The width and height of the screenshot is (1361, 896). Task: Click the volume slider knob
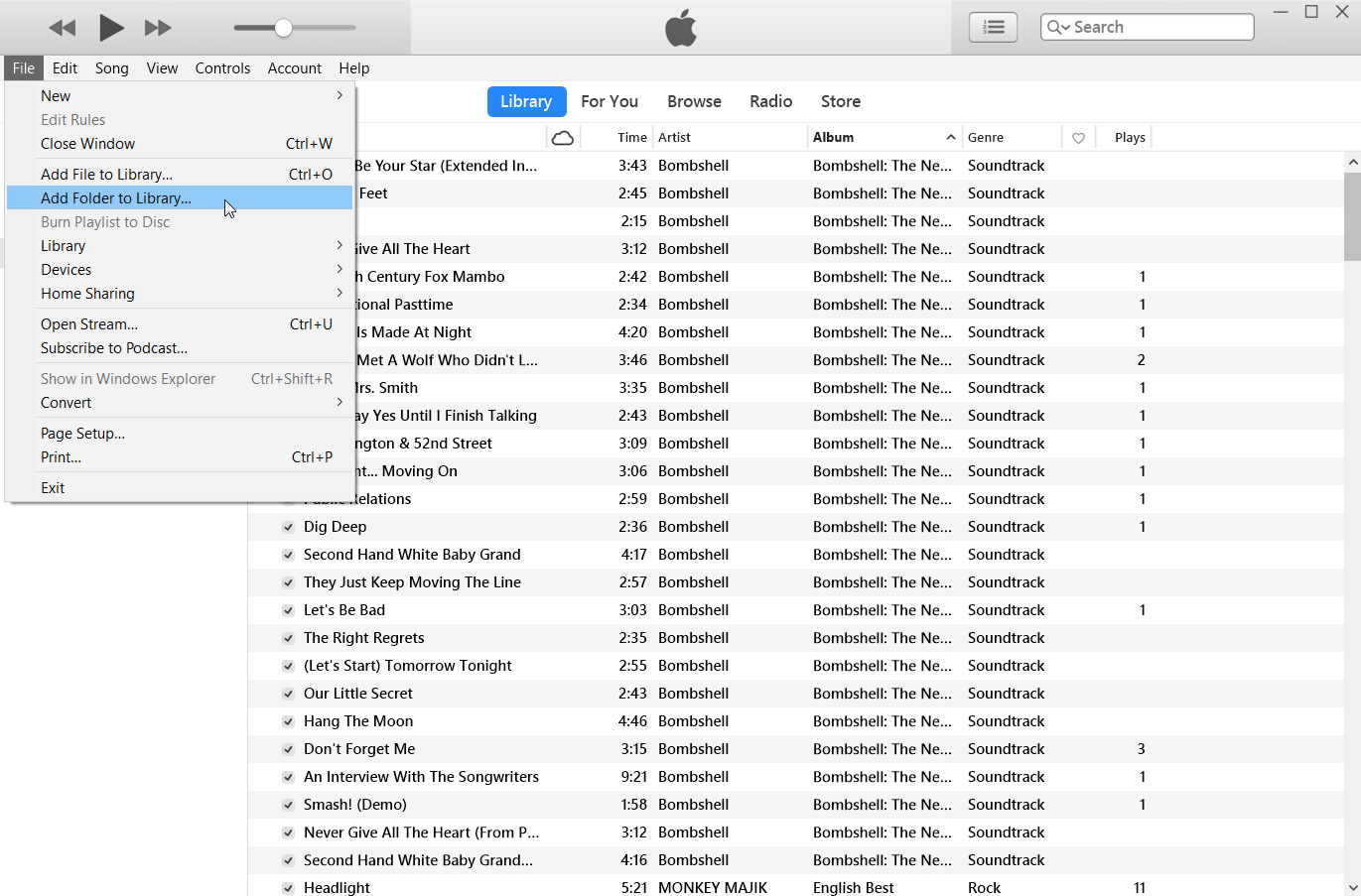(284, 28)
